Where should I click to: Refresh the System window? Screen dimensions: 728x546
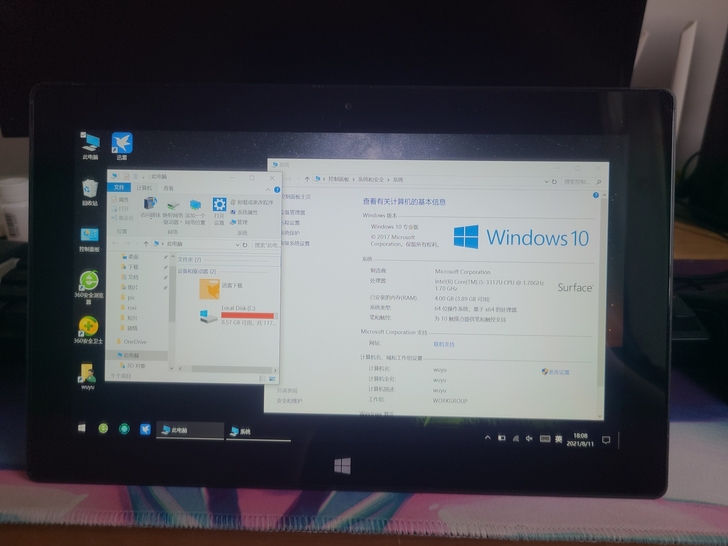(x=554, y=182)
